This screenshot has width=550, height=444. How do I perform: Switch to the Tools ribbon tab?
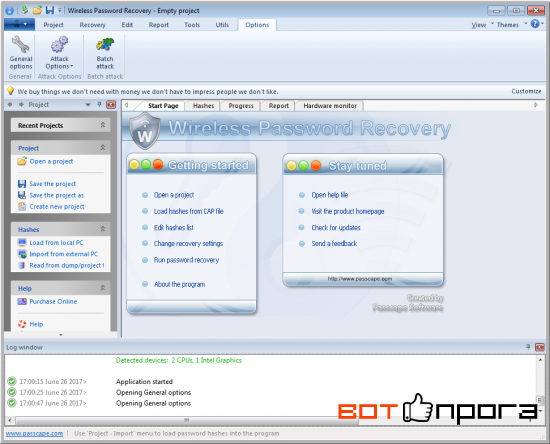[192, 25]
